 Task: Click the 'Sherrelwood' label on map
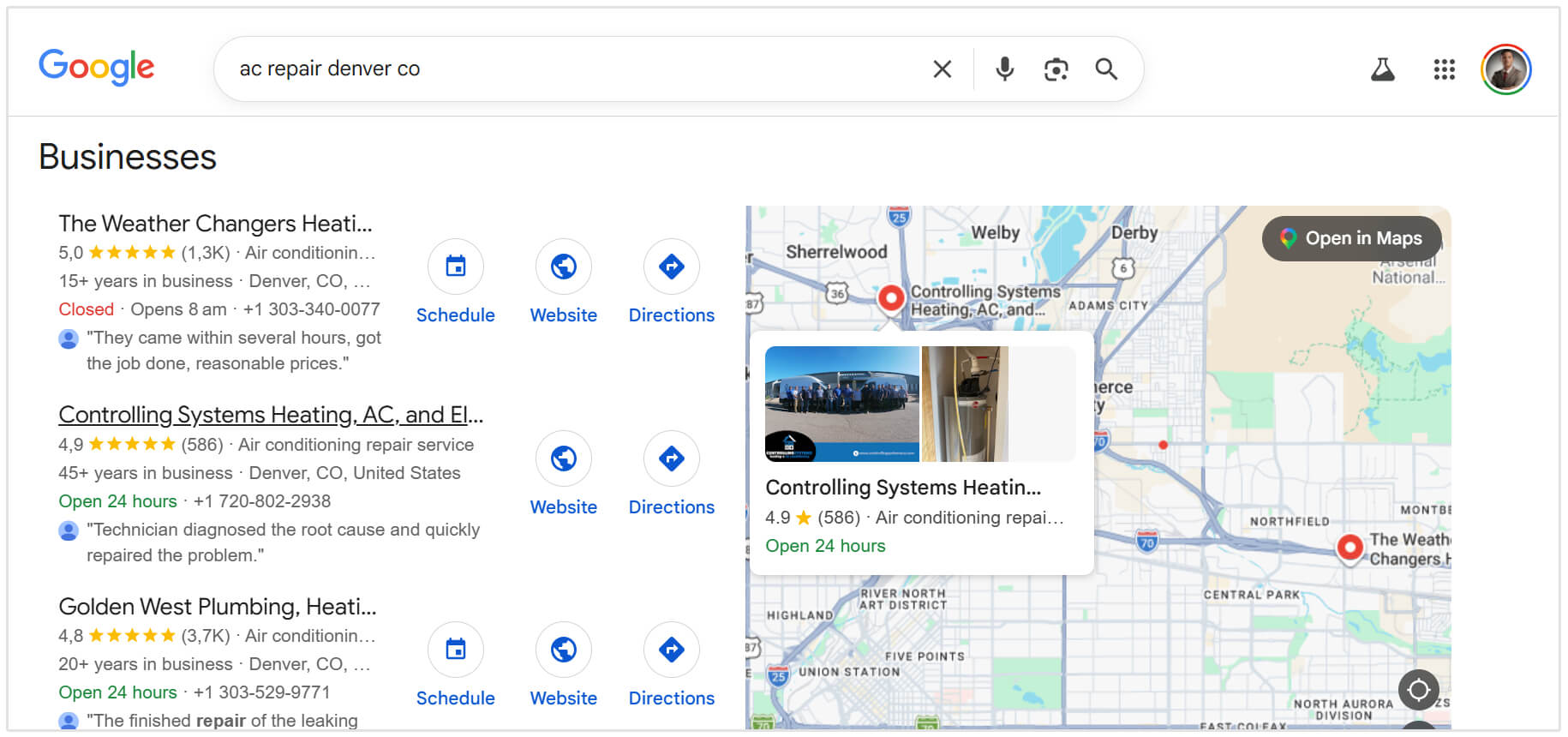coord(836,252)
